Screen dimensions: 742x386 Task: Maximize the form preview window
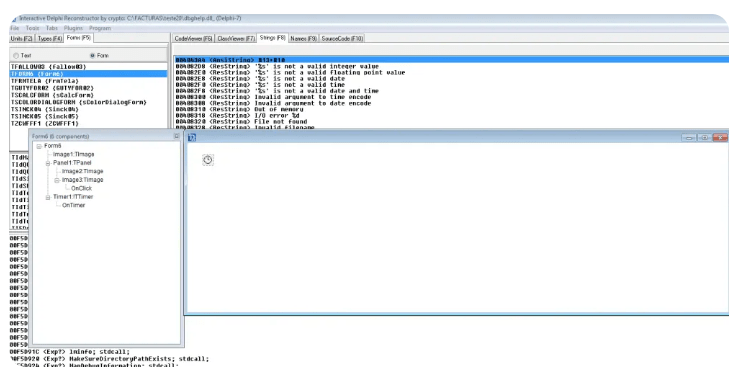(704, 138)
